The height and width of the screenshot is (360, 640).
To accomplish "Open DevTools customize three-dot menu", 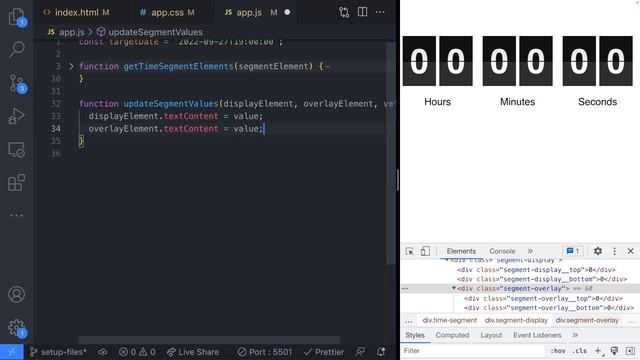I will [x=615, y=251].
